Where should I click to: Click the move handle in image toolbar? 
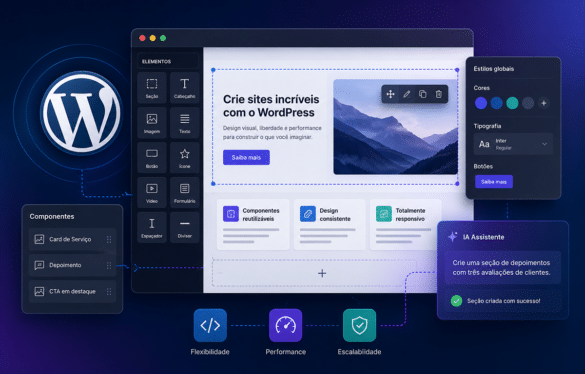click(390, 94)
